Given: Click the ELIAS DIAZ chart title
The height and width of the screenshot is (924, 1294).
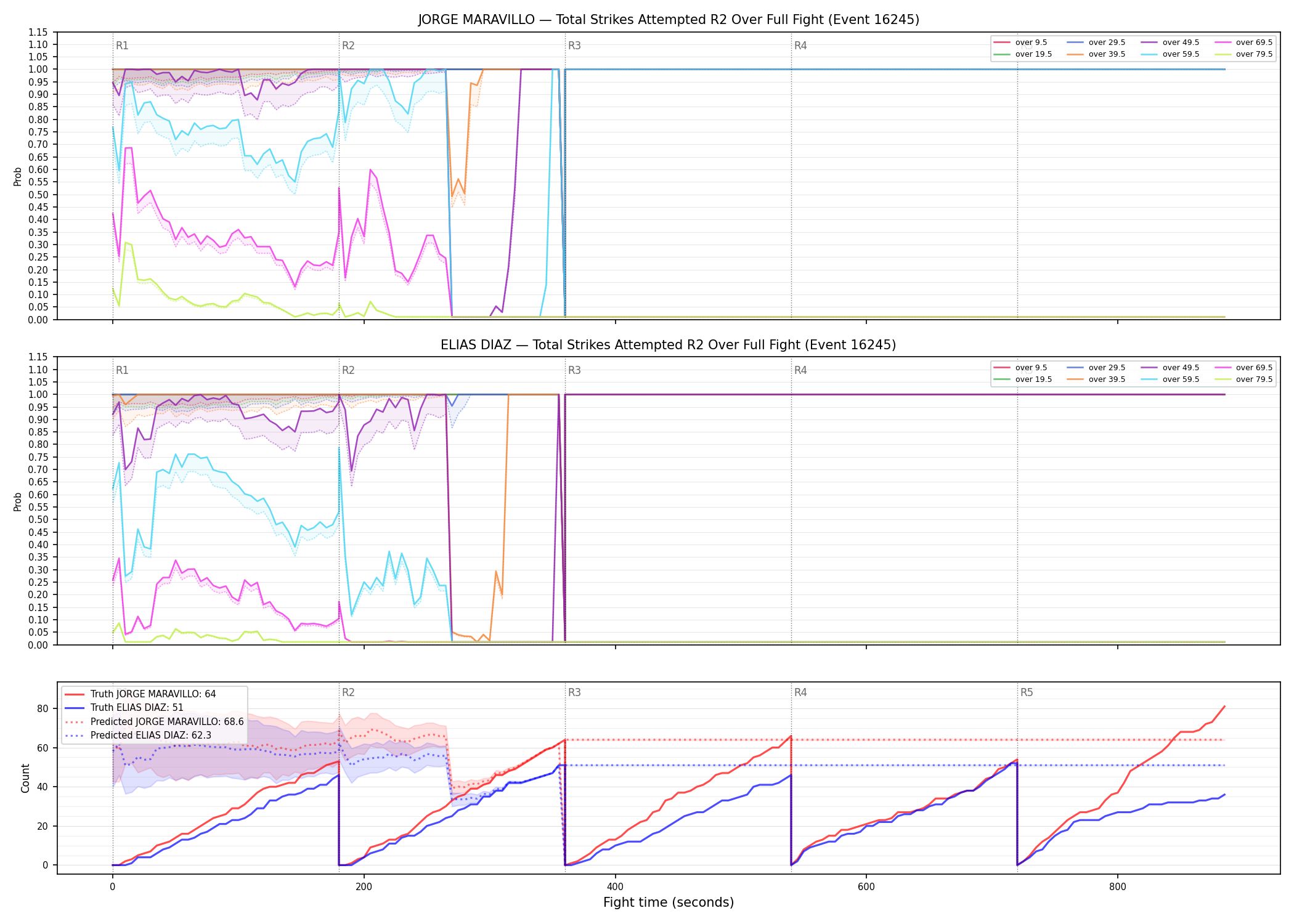Looking at the screenshot, I should pos(669,345).
